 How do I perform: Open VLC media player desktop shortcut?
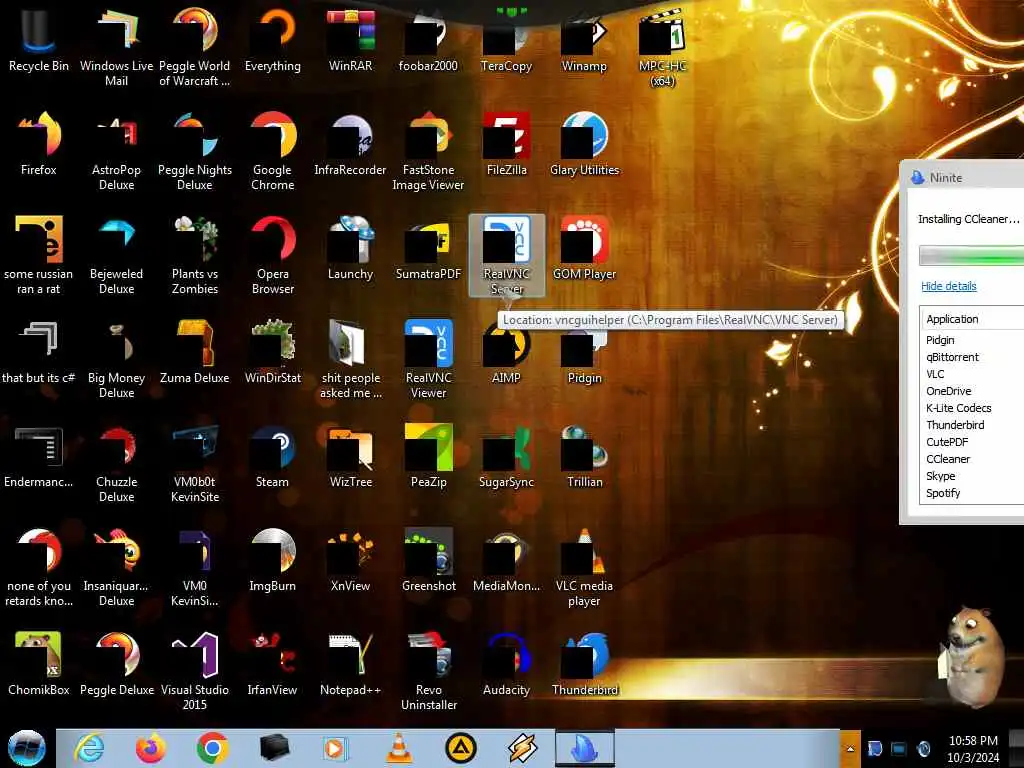(584, 566)
